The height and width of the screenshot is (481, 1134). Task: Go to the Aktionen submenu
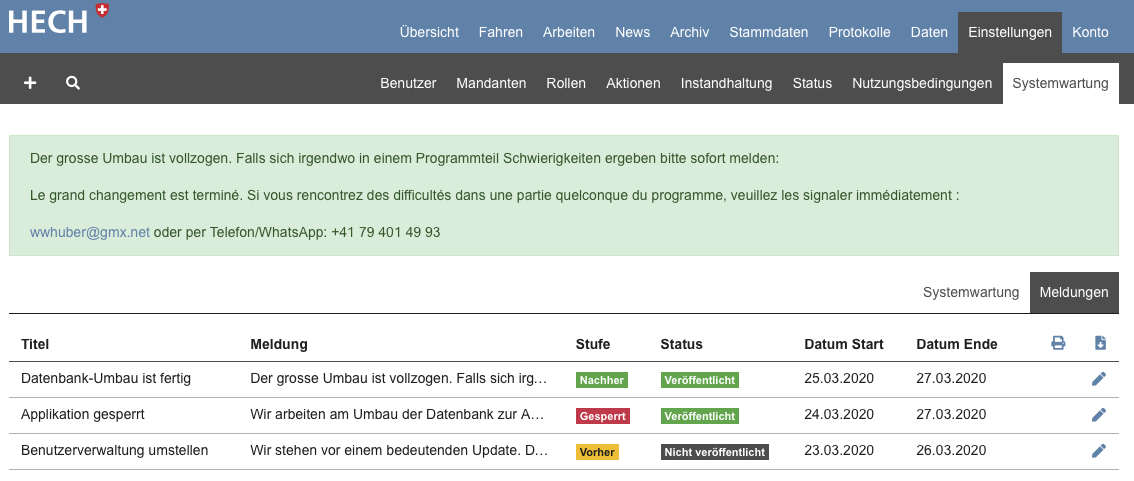click(633, 83)
